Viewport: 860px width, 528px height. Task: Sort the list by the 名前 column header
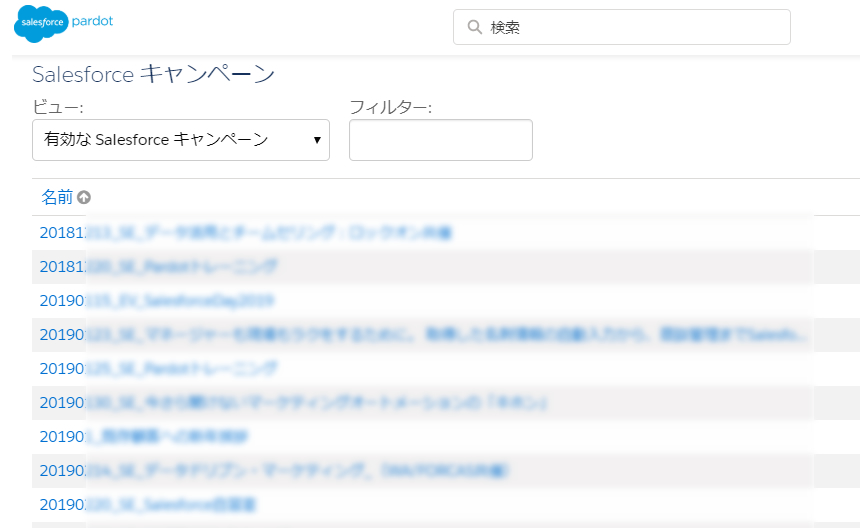point(57,197)
